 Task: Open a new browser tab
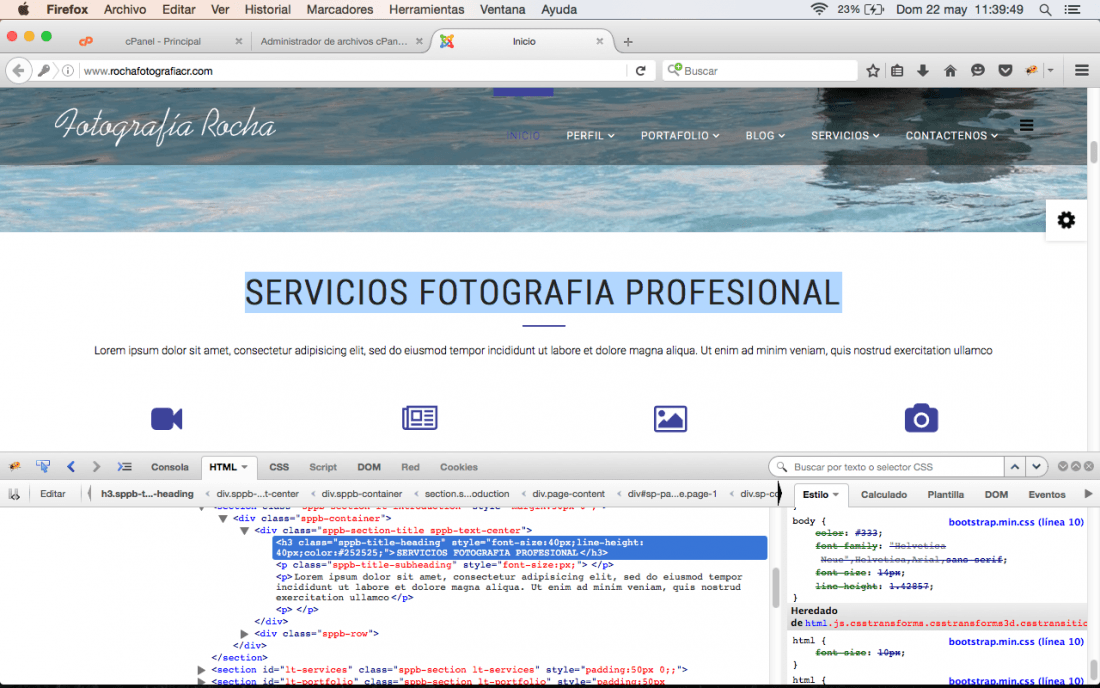click(628, 42)
